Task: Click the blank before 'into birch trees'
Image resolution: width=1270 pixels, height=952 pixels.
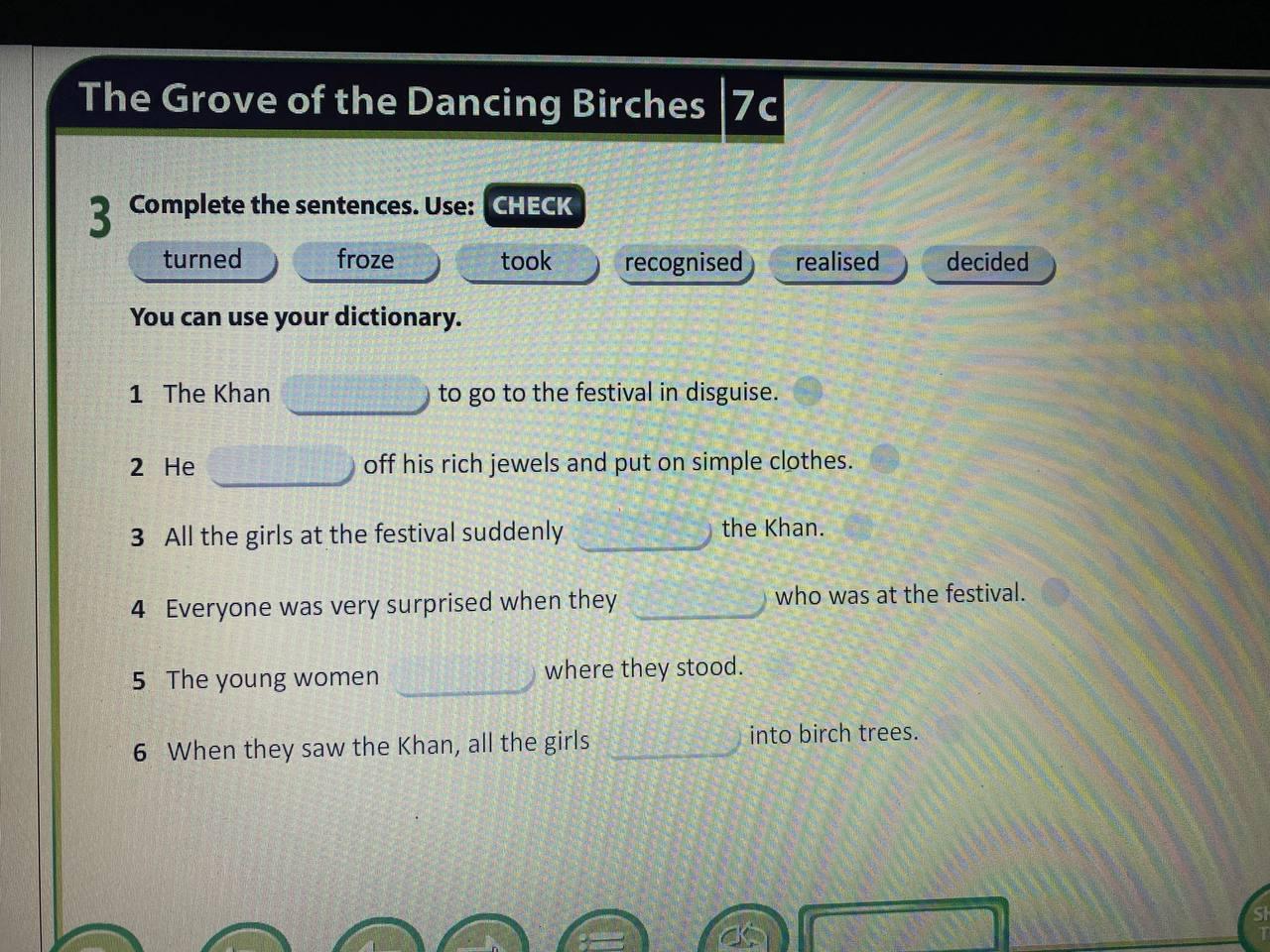Action: [x=676, y=741]
